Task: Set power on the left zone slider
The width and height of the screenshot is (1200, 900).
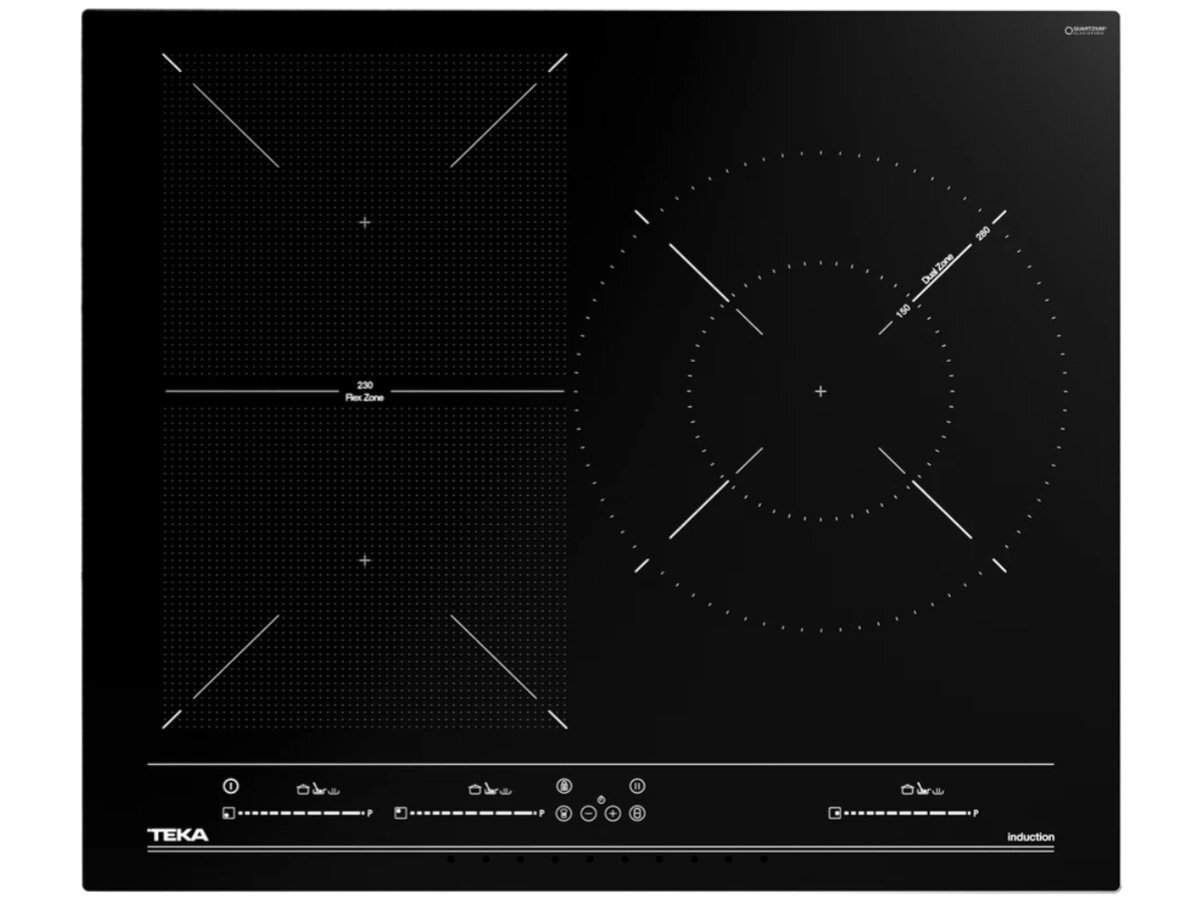Action: pyautogui.click(x=300, y=814)
